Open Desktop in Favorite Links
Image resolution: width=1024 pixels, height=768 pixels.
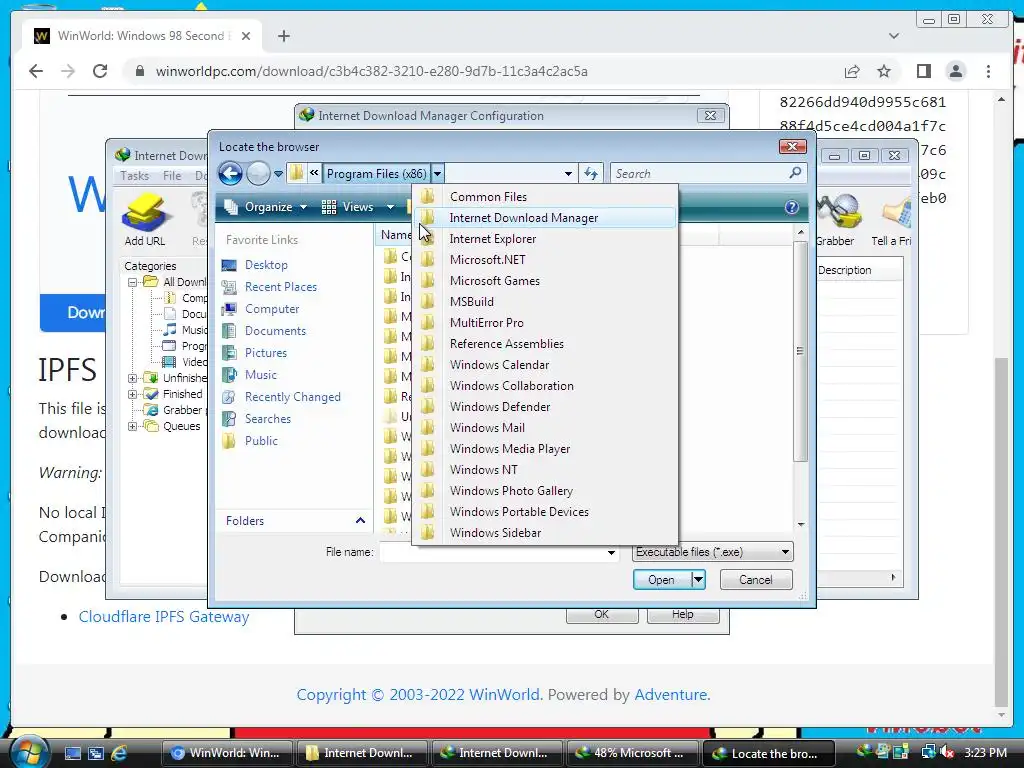pos(266,264)
